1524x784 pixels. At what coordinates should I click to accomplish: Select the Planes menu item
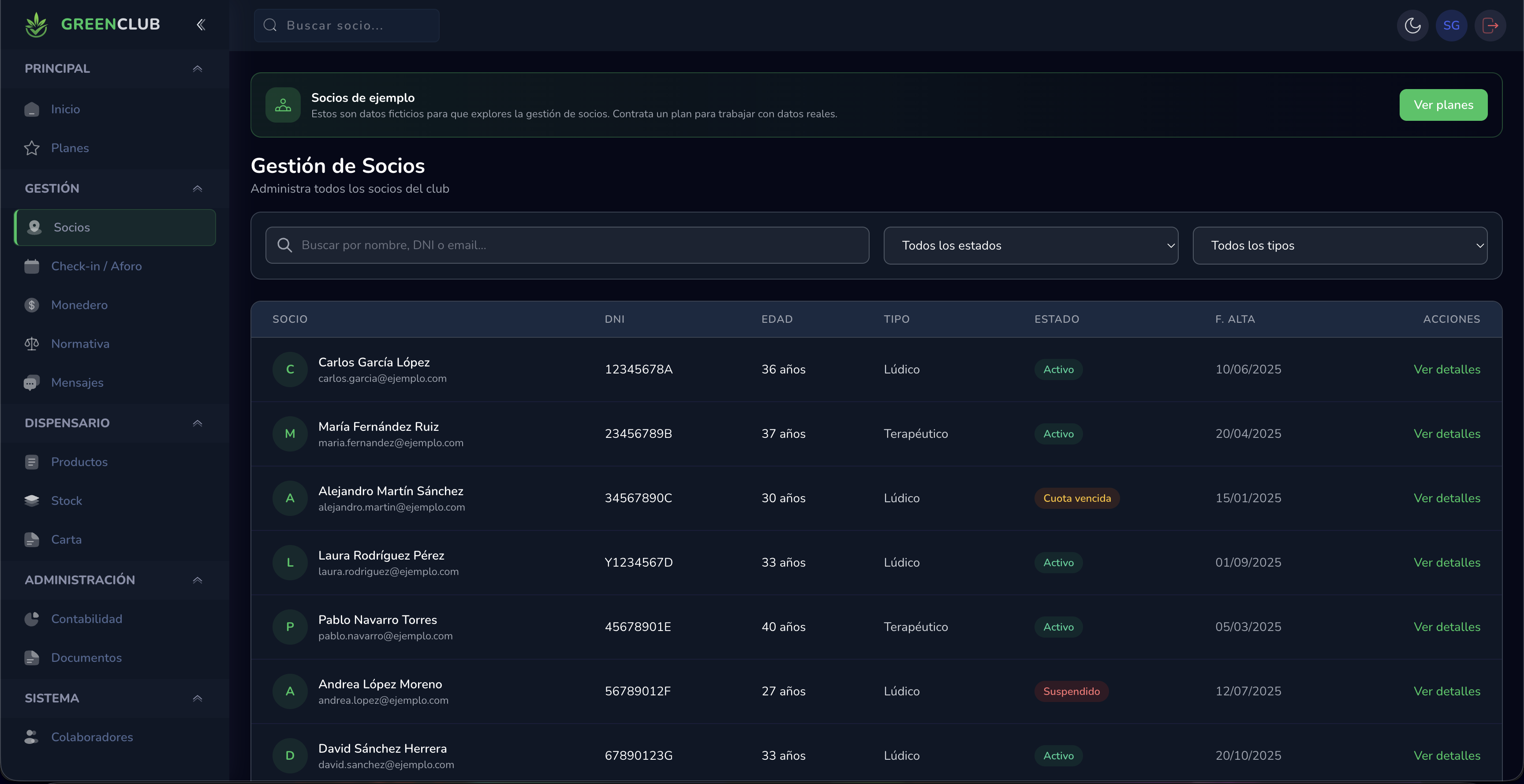[70, 148]
